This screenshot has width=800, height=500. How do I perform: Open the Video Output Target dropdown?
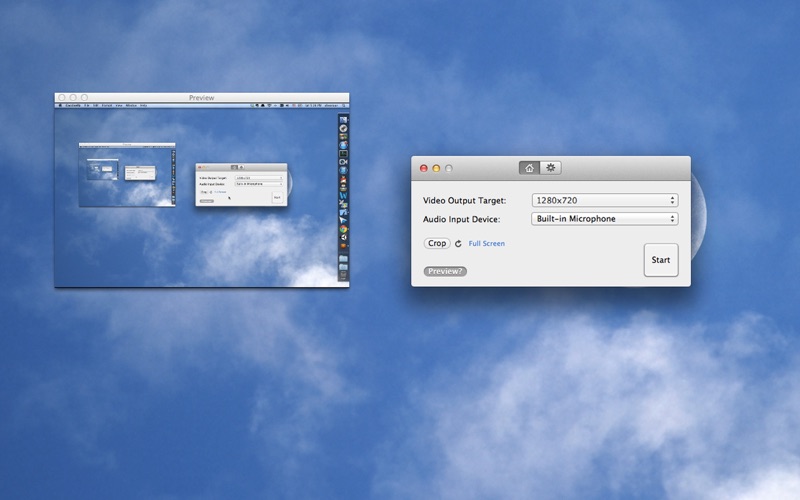[605, 201]
